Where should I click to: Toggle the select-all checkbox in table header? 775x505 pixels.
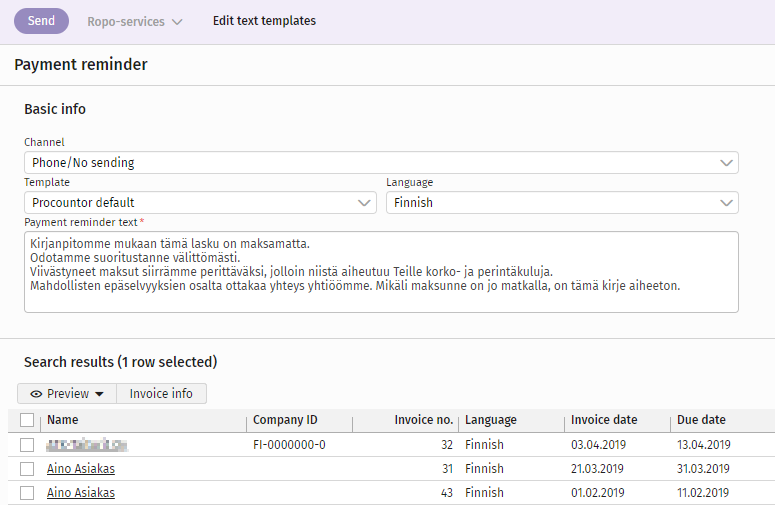pyautogui.click(x=27, y=420)
